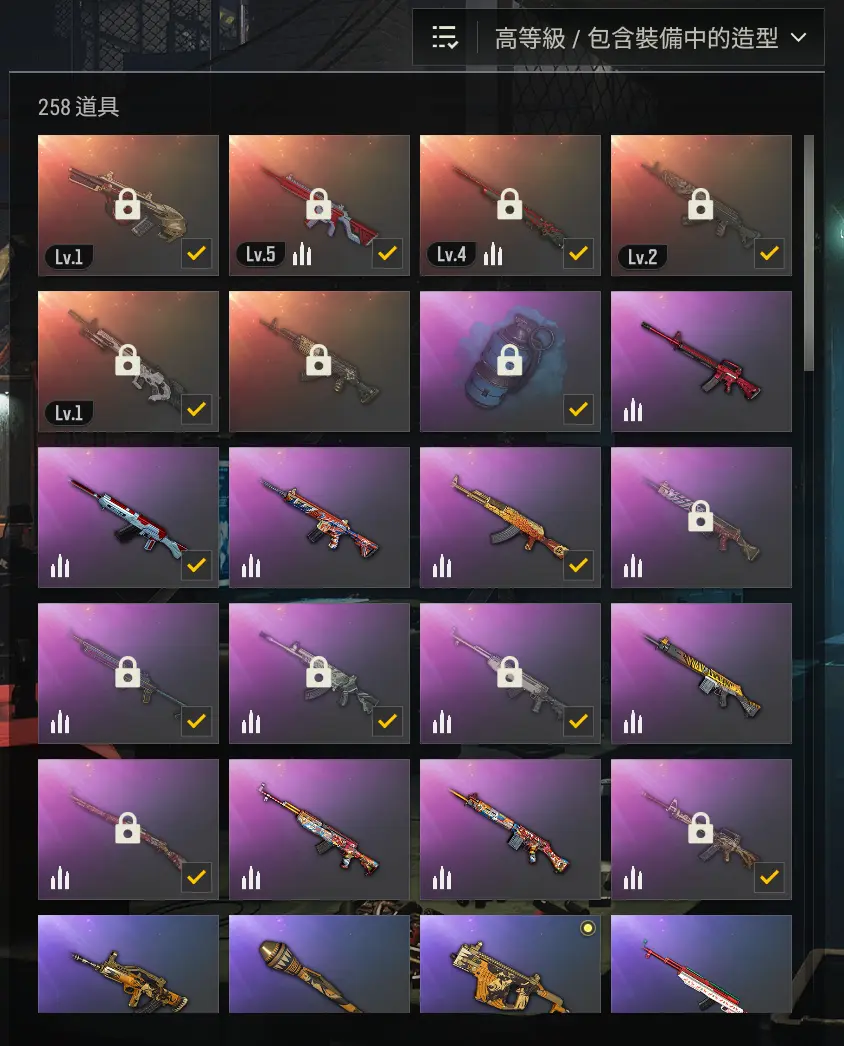Select the yellow tiger-stripe rifle skin
The height and width of the screenshot is (1046, 844).
[701, 673]
